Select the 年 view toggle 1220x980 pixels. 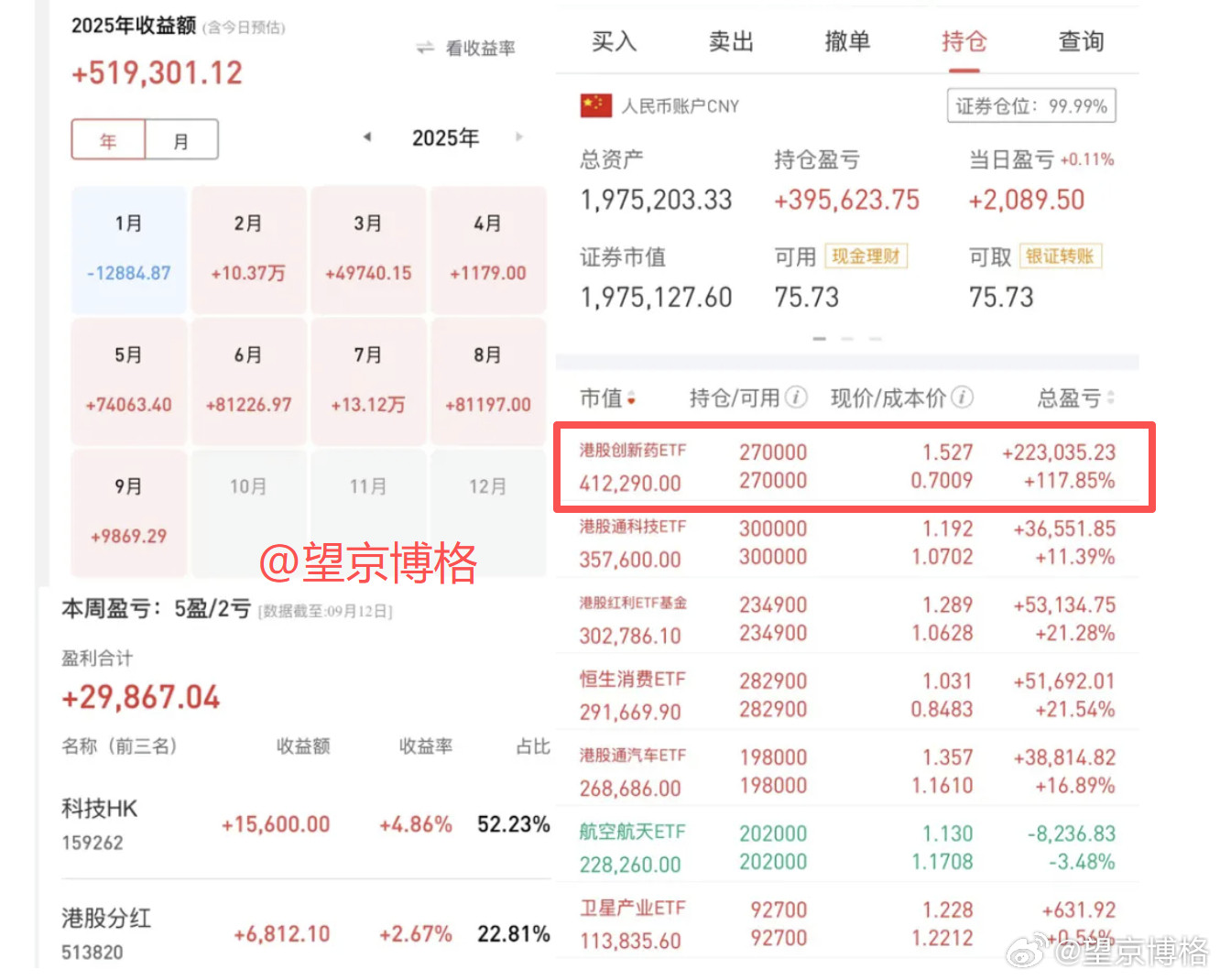pyautogui.click(x=108, y=140)
